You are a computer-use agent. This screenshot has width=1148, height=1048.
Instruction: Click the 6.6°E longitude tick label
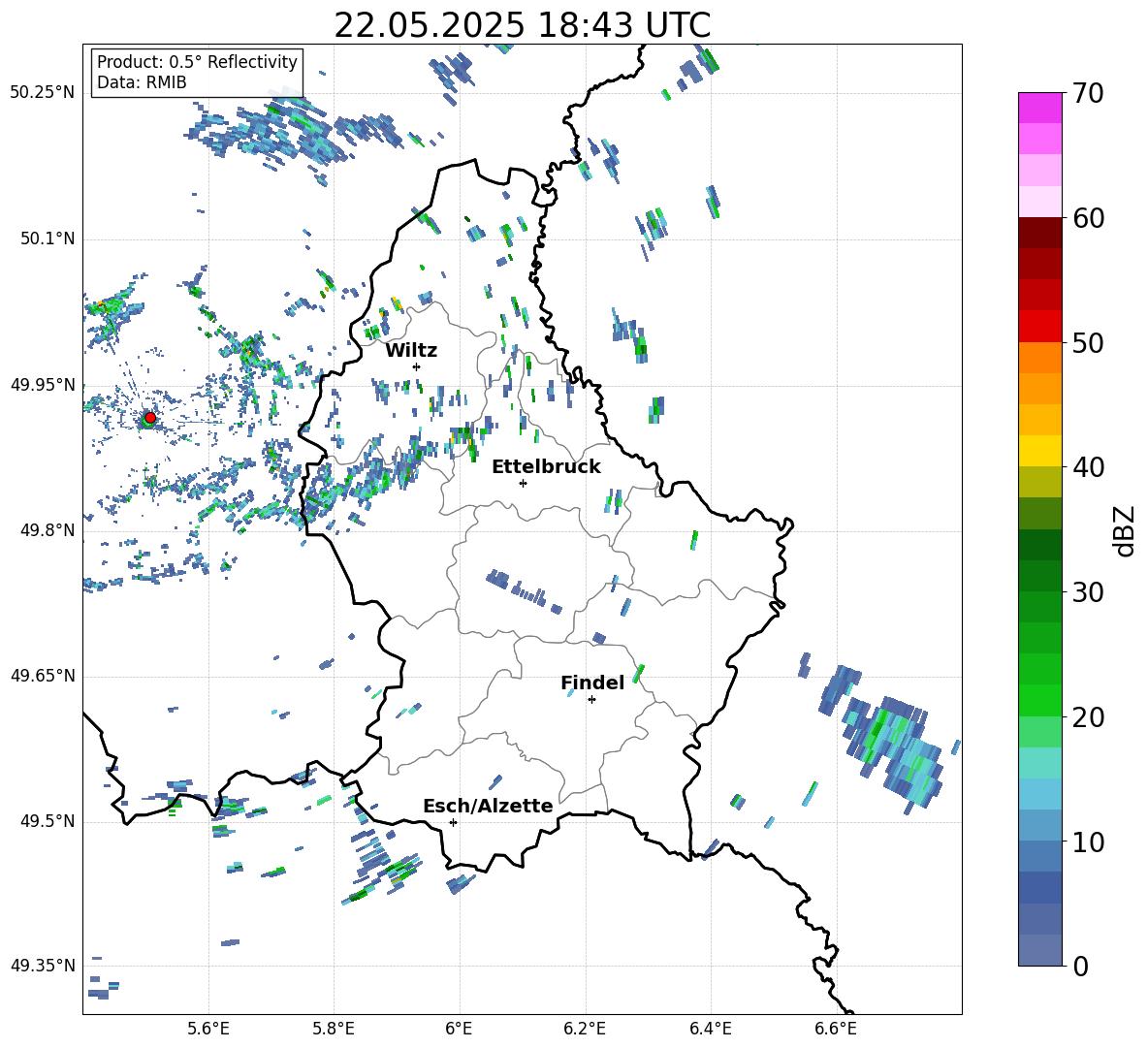pyautogui.click(x=836, y=1029)
